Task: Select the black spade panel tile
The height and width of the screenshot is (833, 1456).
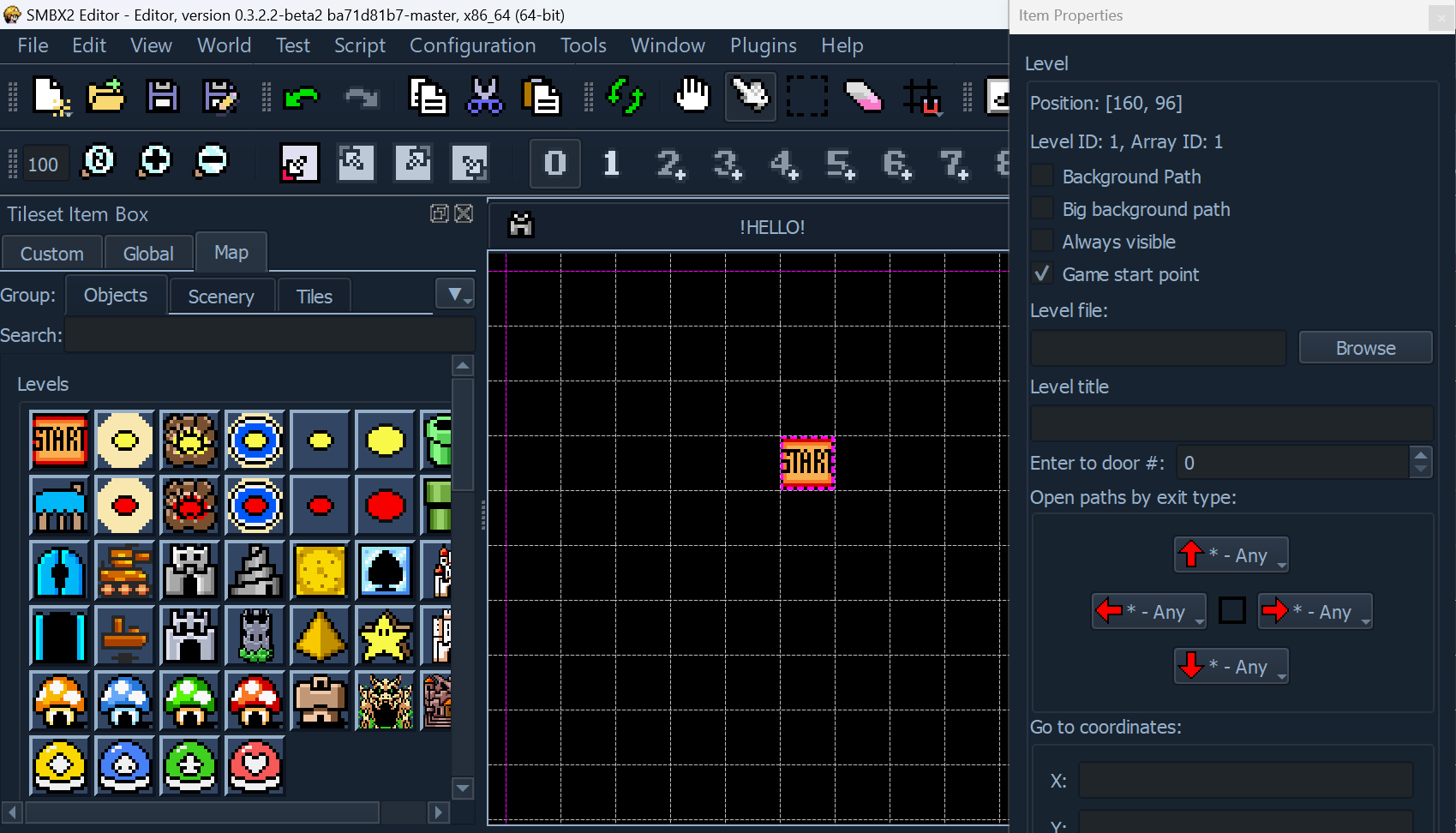Action: pyautogui.click(x=385, y=571)
